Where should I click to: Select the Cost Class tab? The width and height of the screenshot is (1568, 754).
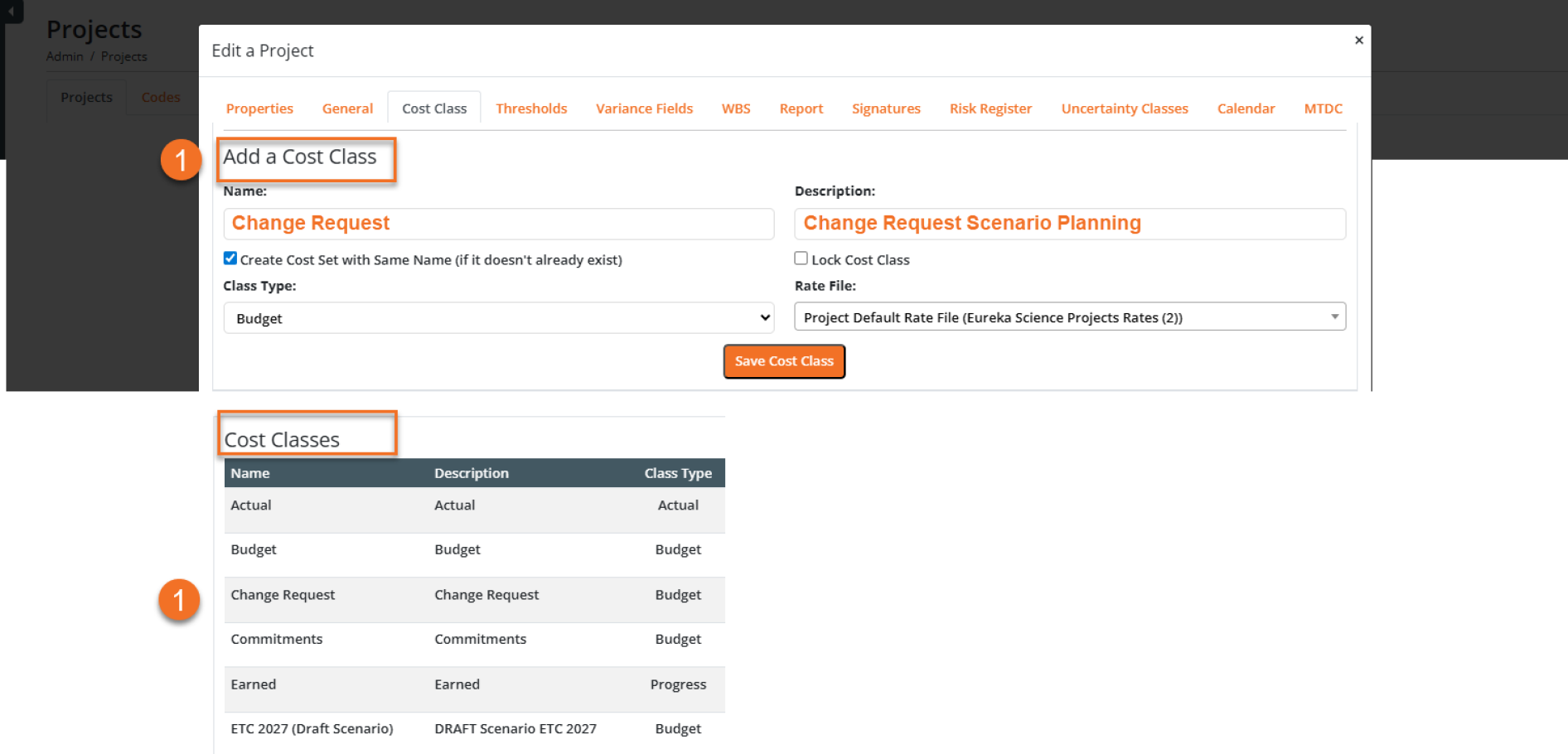tap(434, 109)
